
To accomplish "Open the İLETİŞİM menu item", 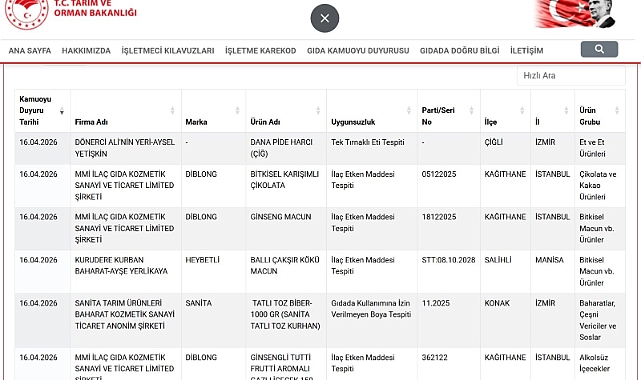I will pos(527,51).
